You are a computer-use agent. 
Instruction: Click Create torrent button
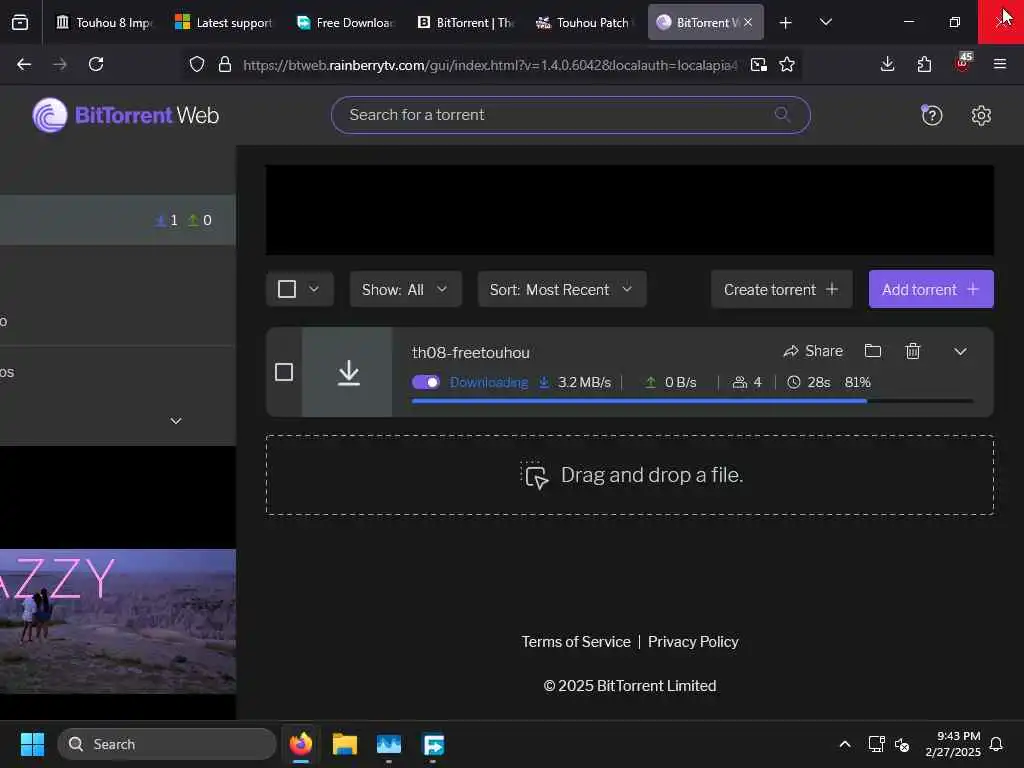coord(781,289)
